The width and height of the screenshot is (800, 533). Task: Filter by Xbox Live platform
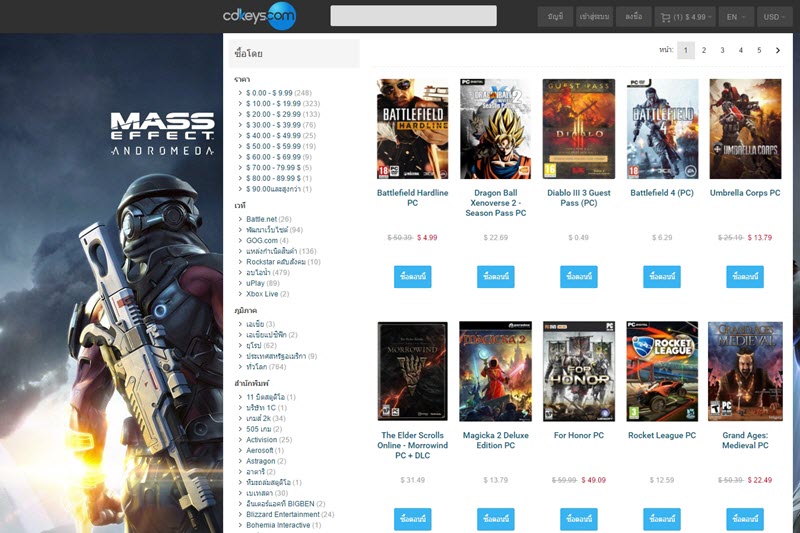(267, 294)
